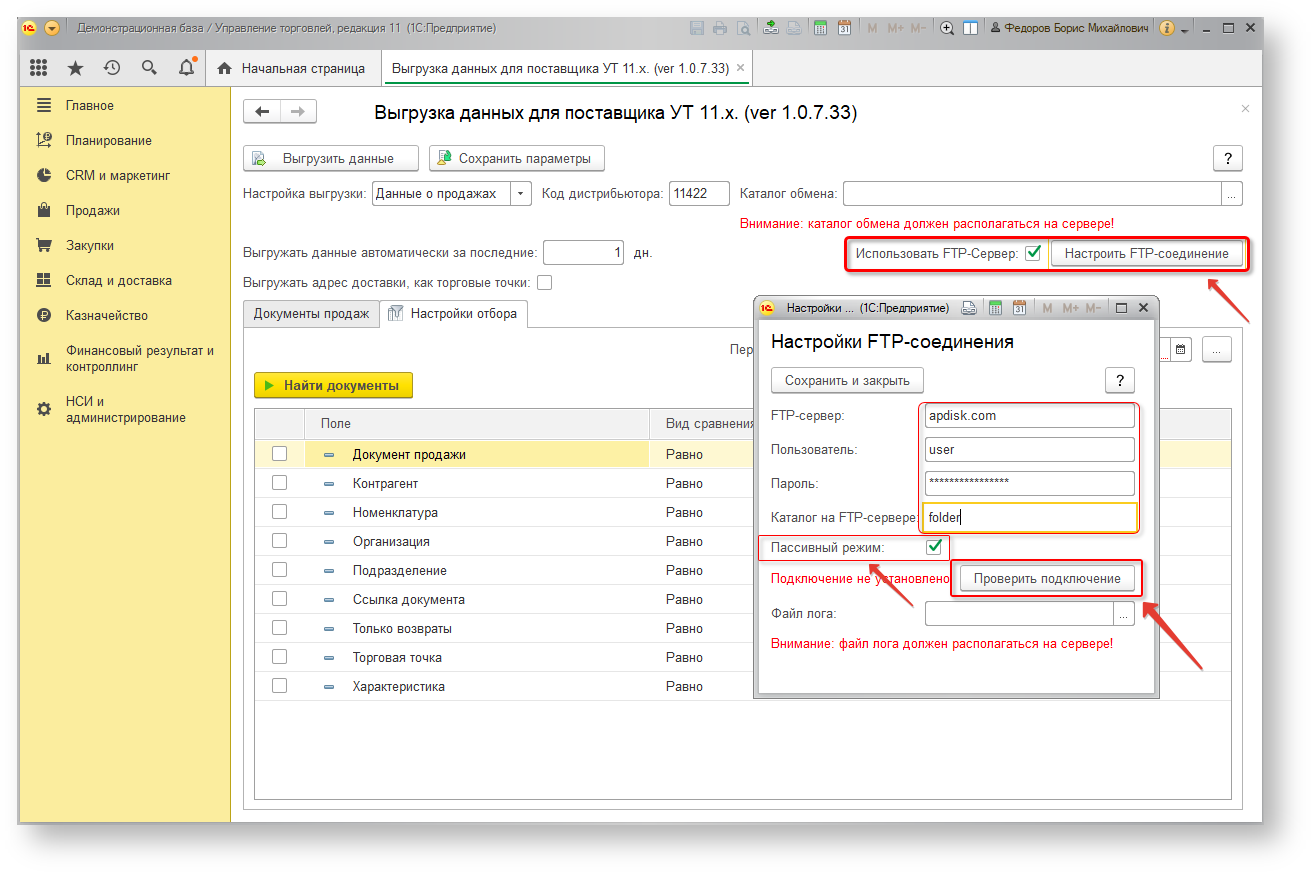
Task: Go back with the left arrow button
Action: click(x=262, y=112)
